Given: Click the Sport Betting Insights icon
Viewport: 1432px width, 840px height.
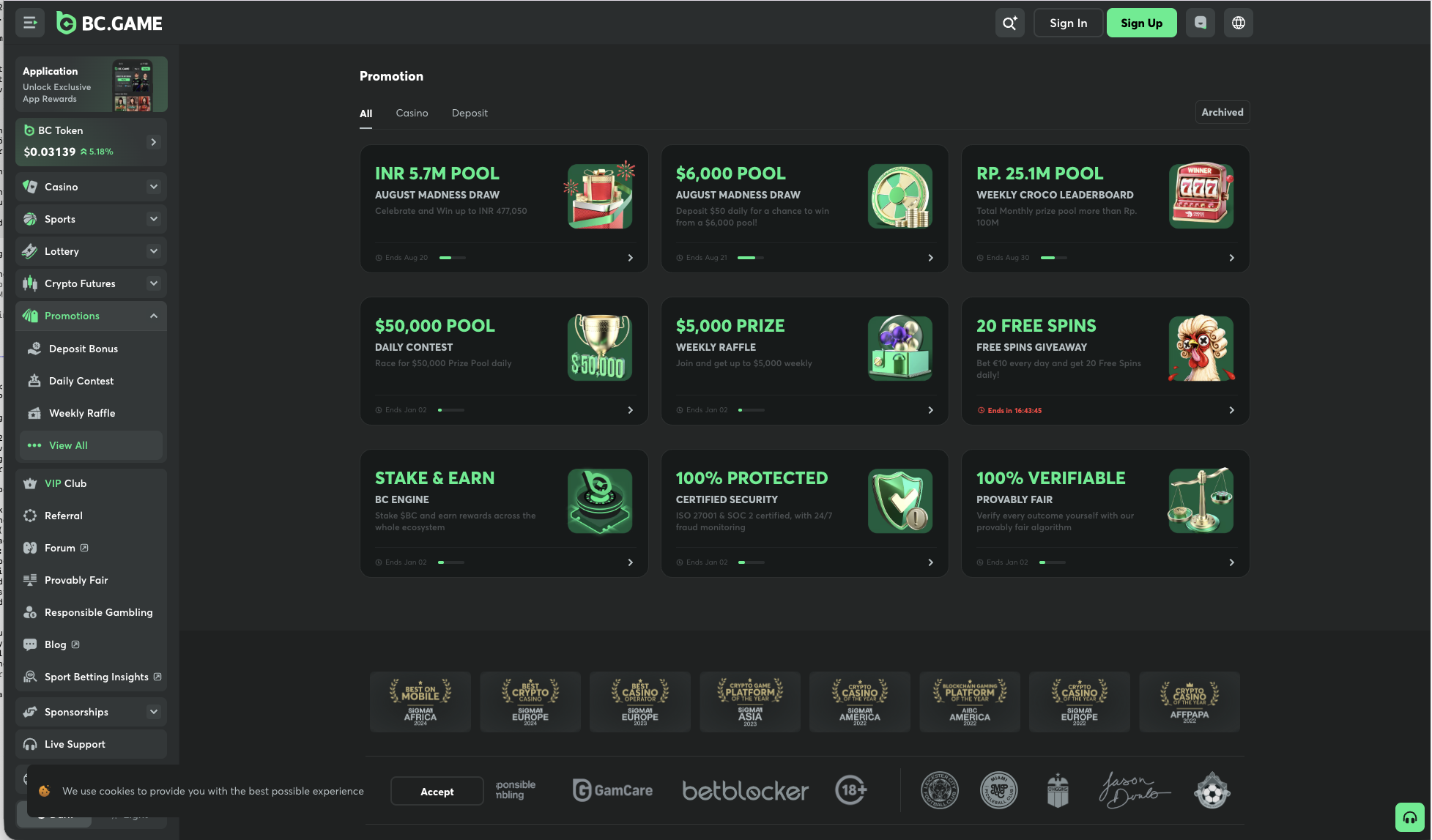Looking at the screenshot, I should point(30,677).
